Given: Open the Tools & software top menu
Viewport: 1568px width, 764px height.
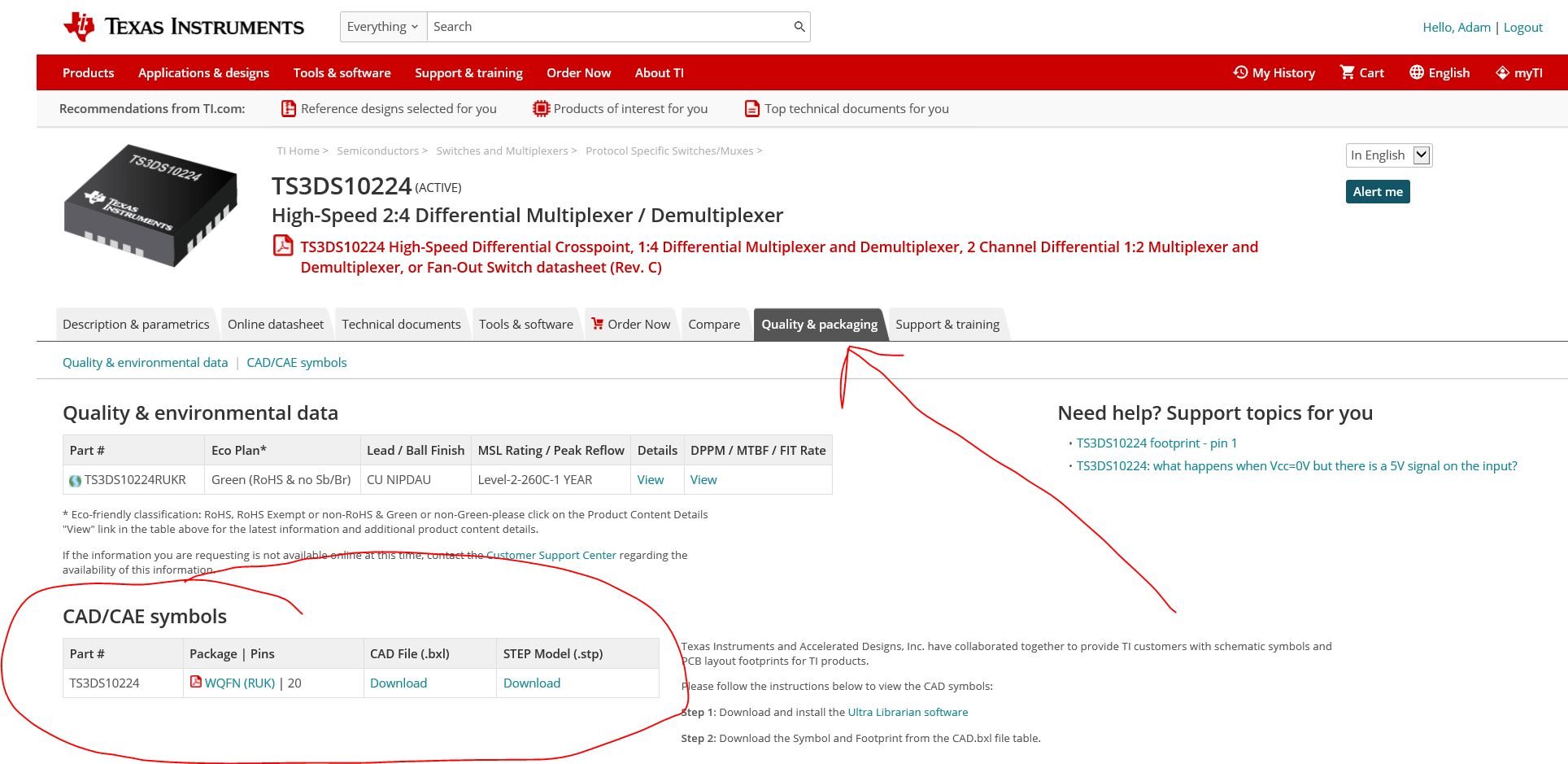Looking at the screenshot, I should pos(342,72).
